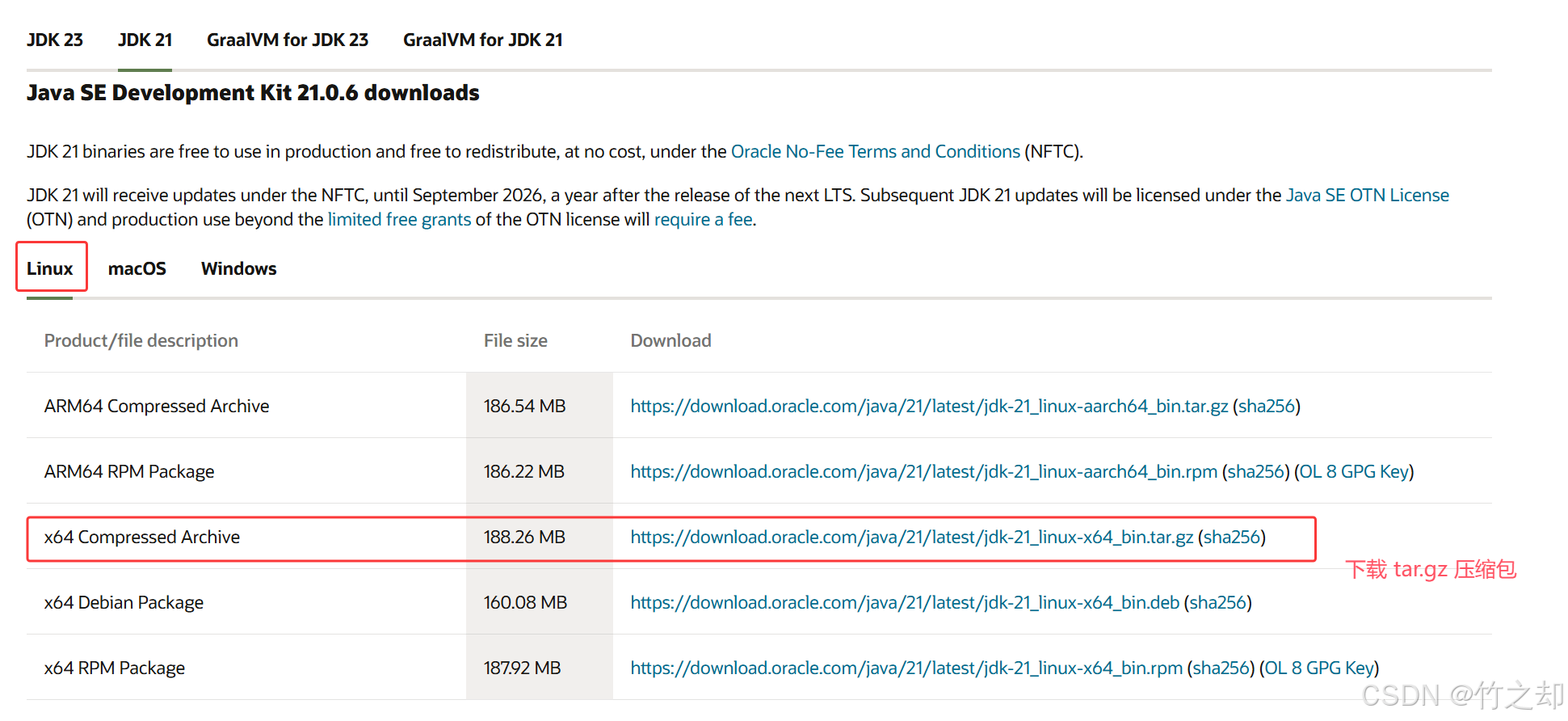Select the Linux platform tab
Image resolution: width=1568 pixels, height=721 pixels.
(x=50, y=268)
